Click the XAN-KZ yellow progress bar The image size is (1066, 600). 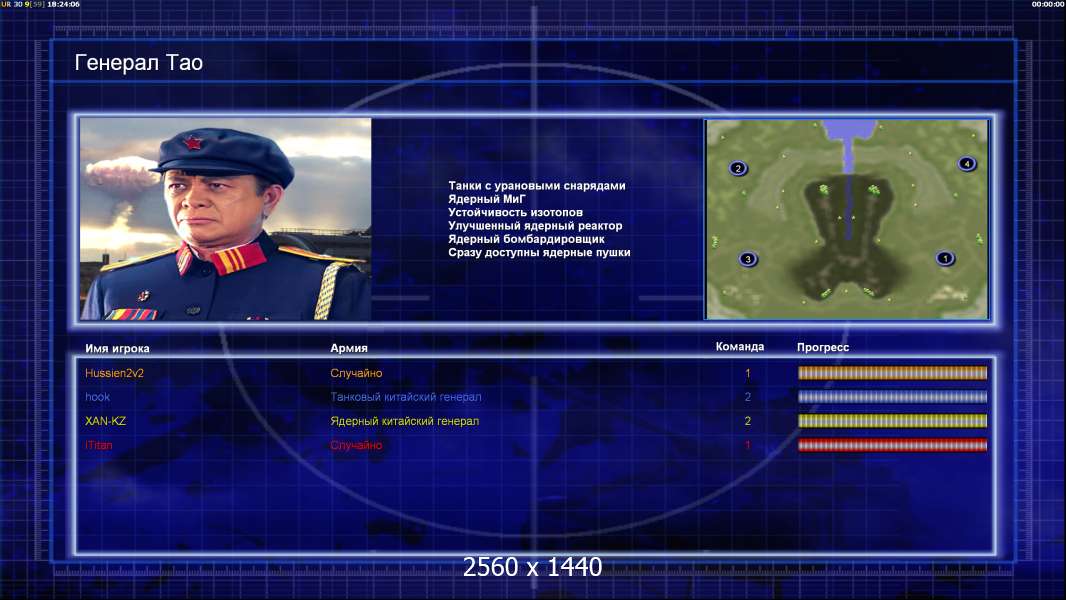892,421
